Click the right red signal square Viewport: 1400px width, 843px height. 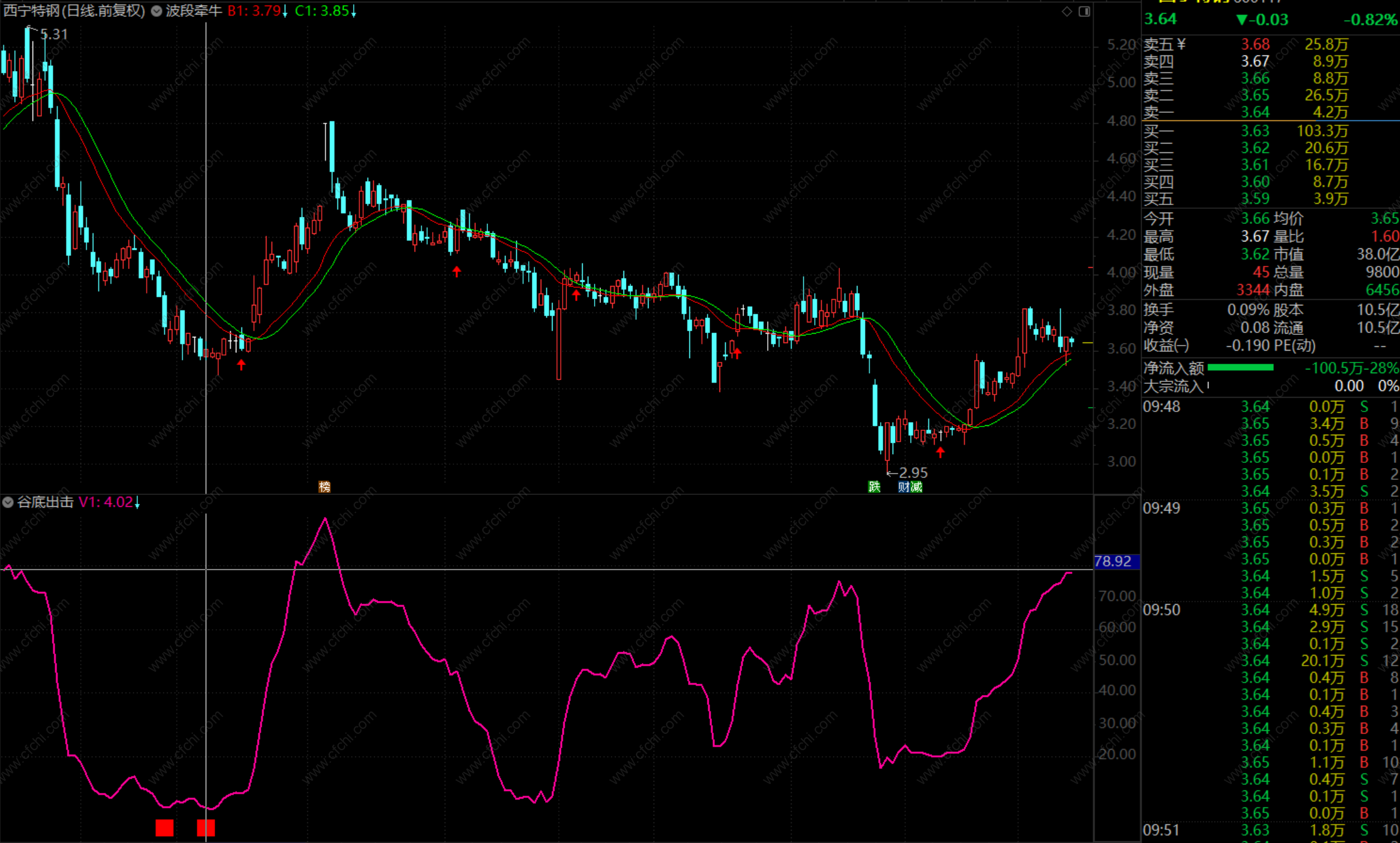206,828
